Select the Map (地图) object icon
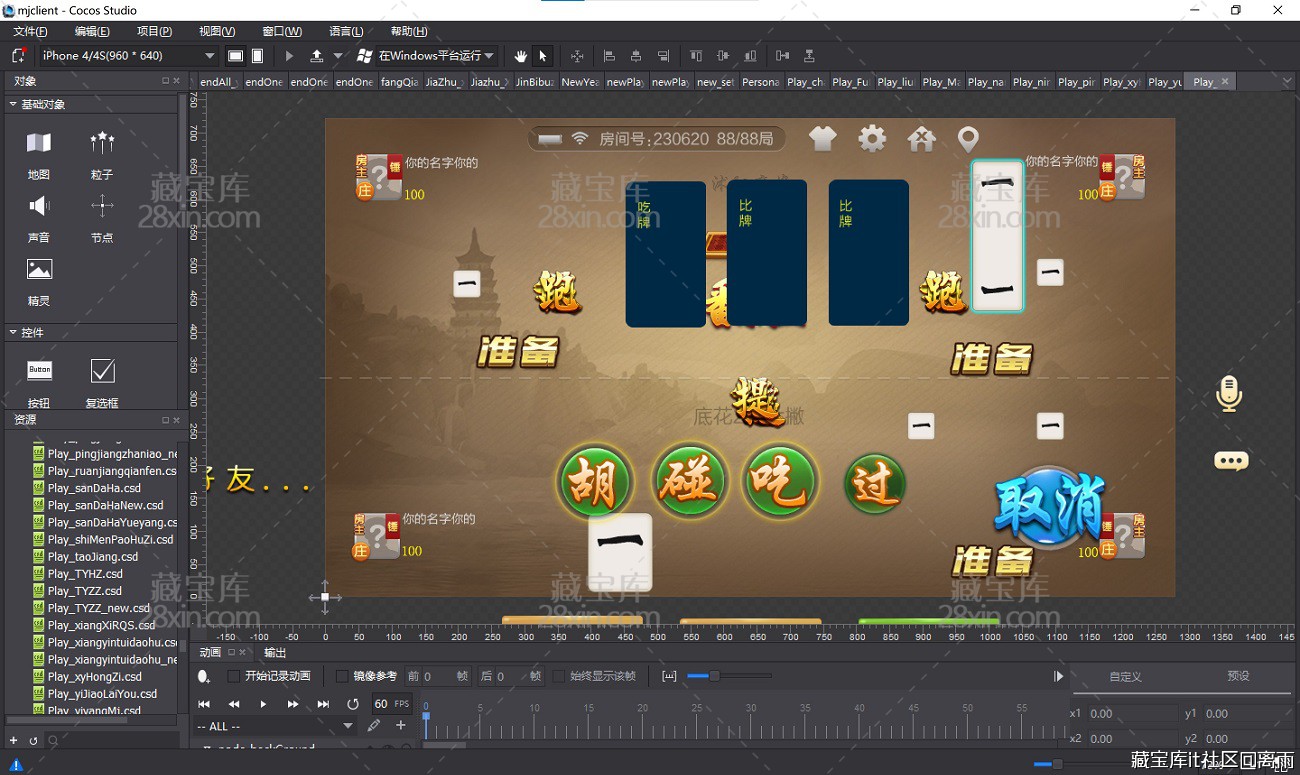This screenshot has height=775, width=1300. coord(39,144)
